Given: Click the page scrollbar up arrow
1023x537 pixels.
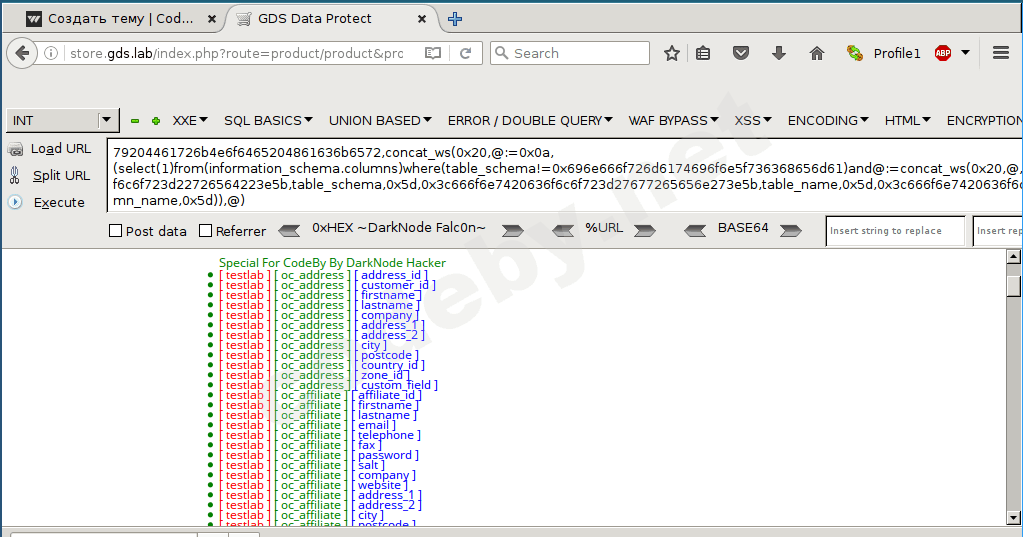Looking at the screenshot, I should [x=1013, y=256].
